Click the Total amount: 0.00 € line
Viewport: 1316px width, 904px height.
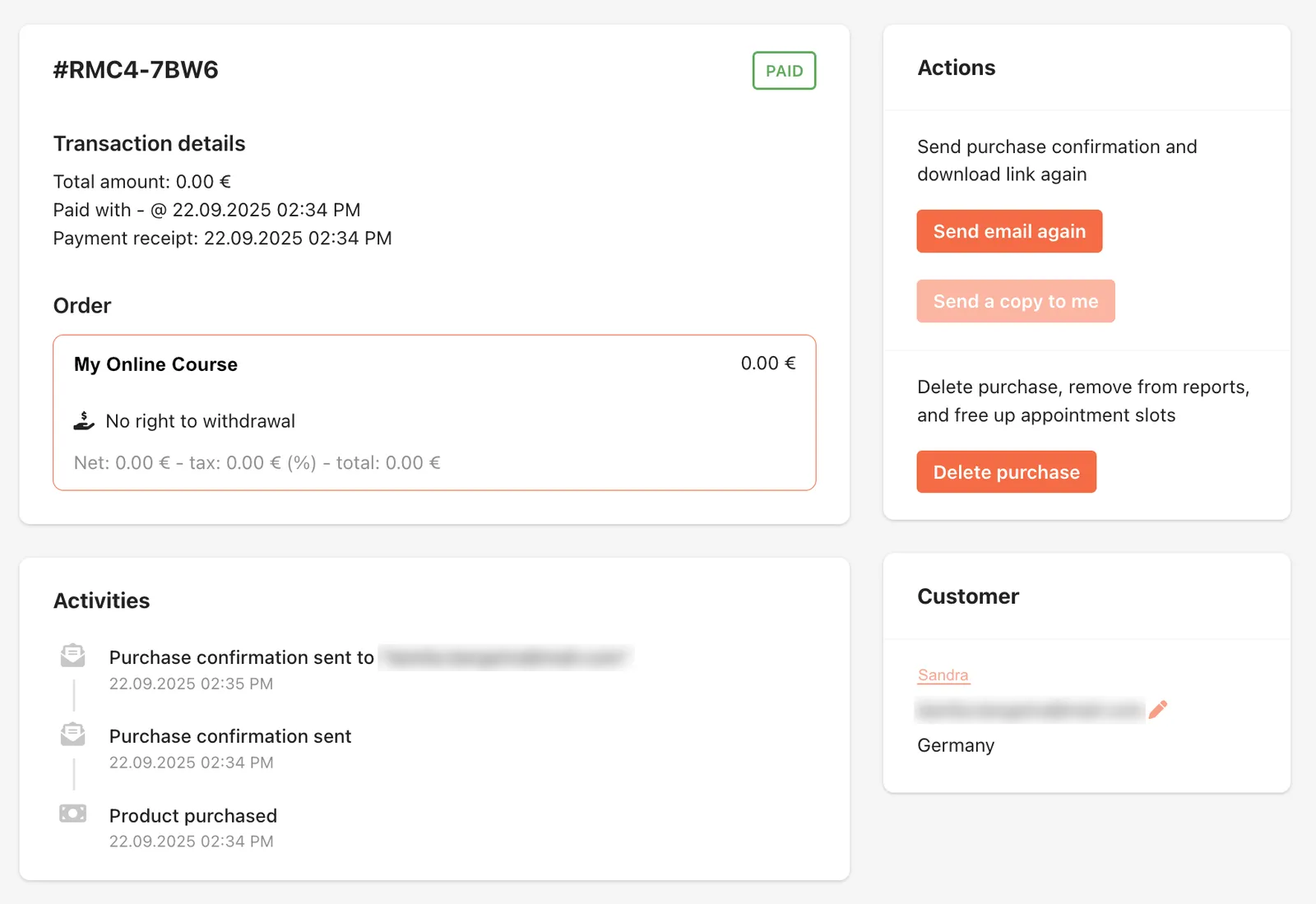(142, 182)
